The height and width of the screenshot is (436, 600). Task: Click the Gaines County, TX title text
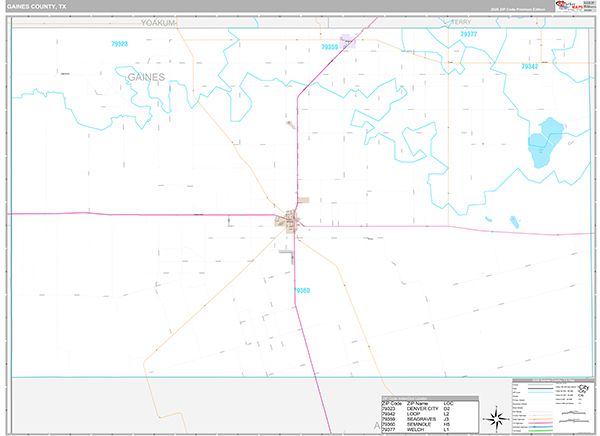38,7
